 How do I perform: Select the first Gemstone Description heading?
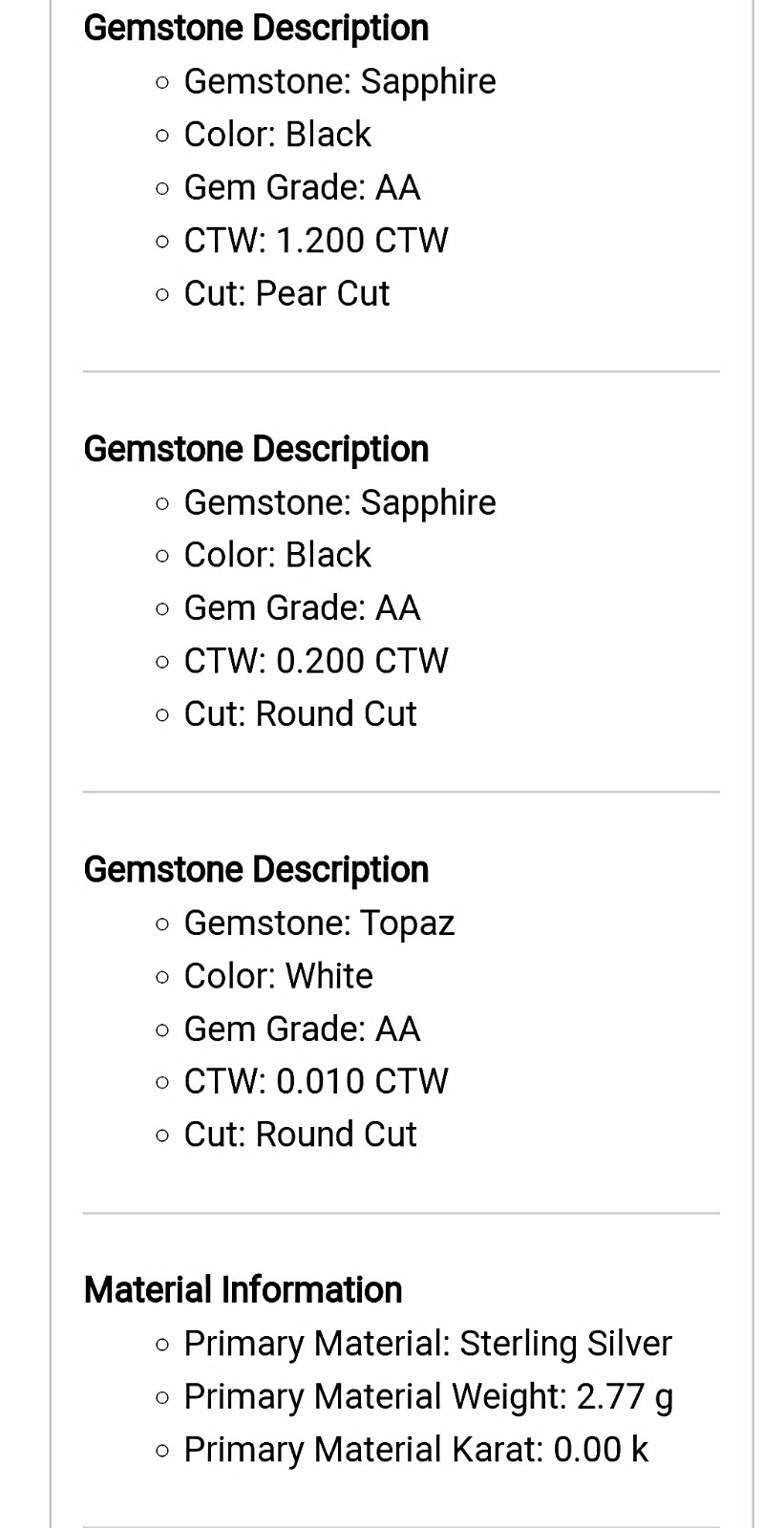pos(256,29)
